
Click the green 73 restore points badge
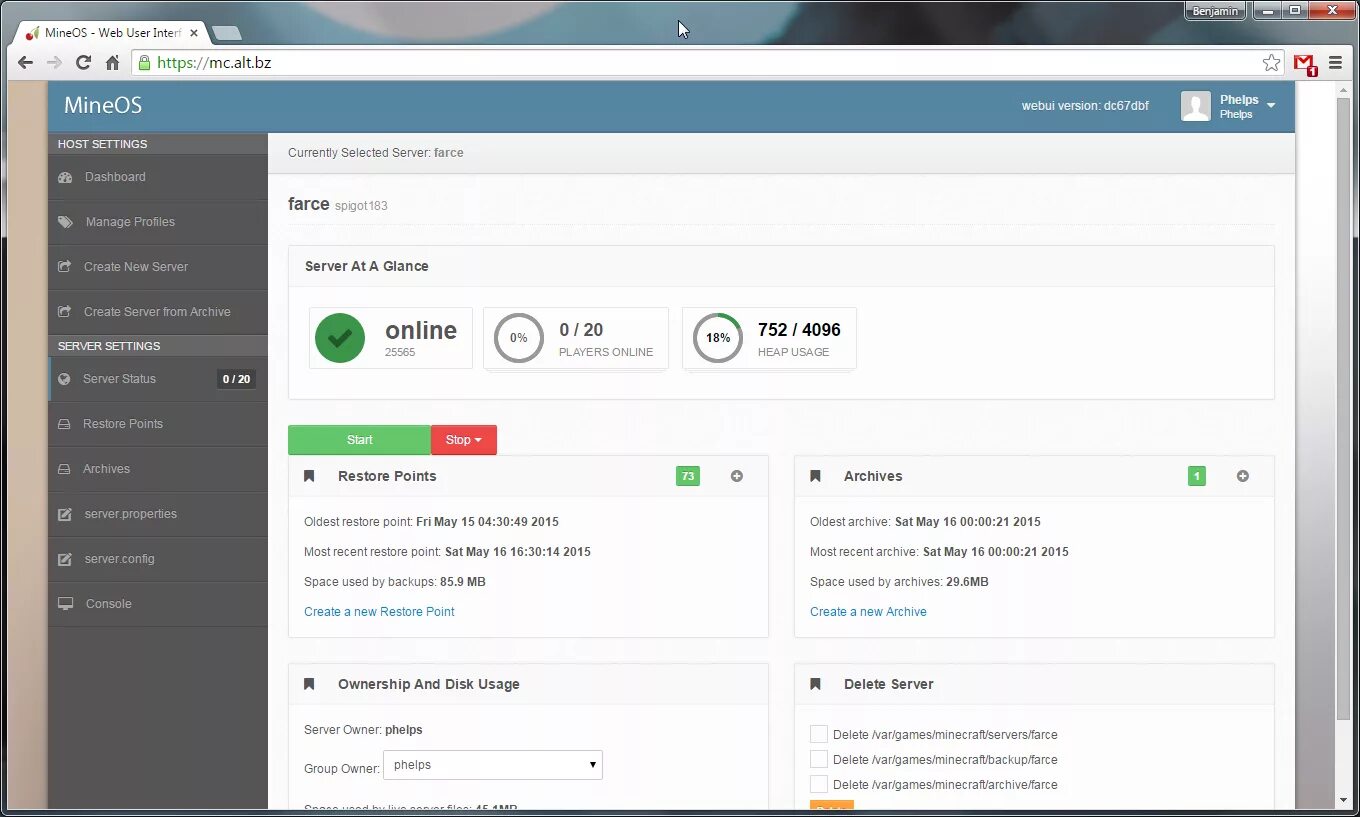coord(688,476)
